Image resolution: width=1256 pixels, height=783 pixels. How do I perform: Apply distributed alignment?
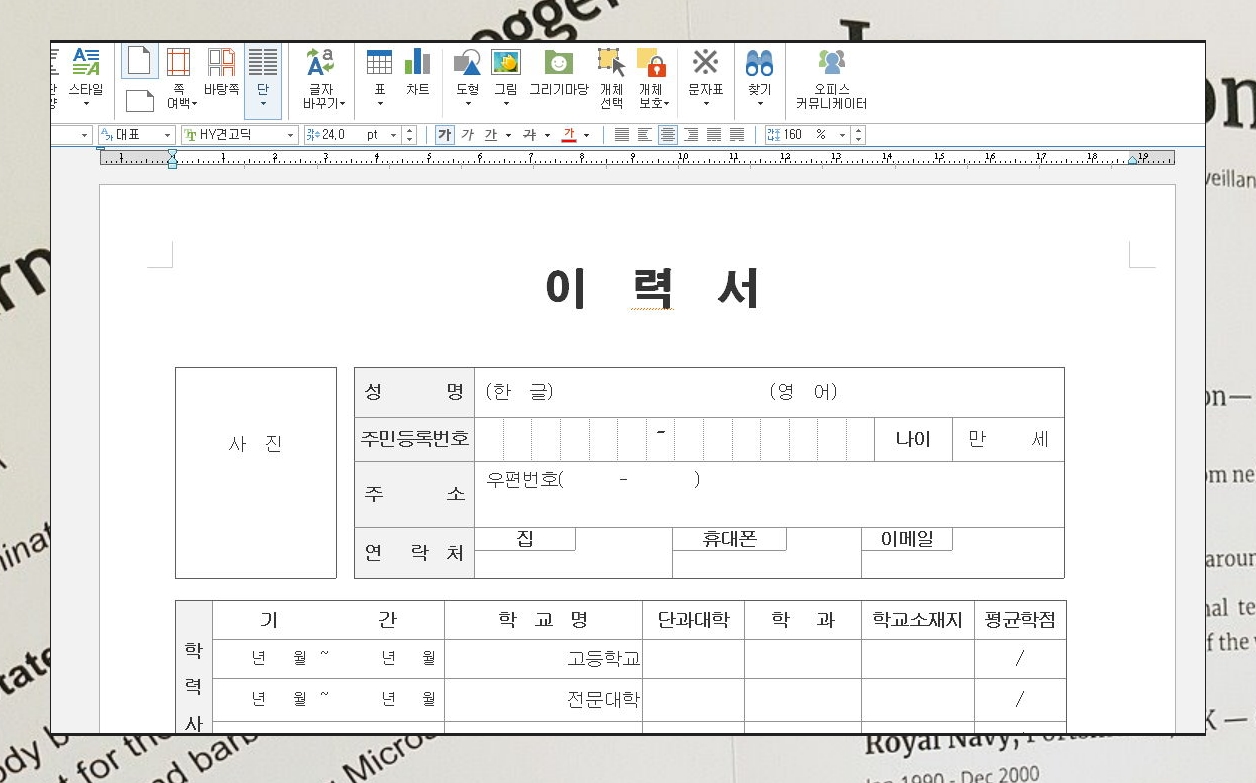[714, 135]
